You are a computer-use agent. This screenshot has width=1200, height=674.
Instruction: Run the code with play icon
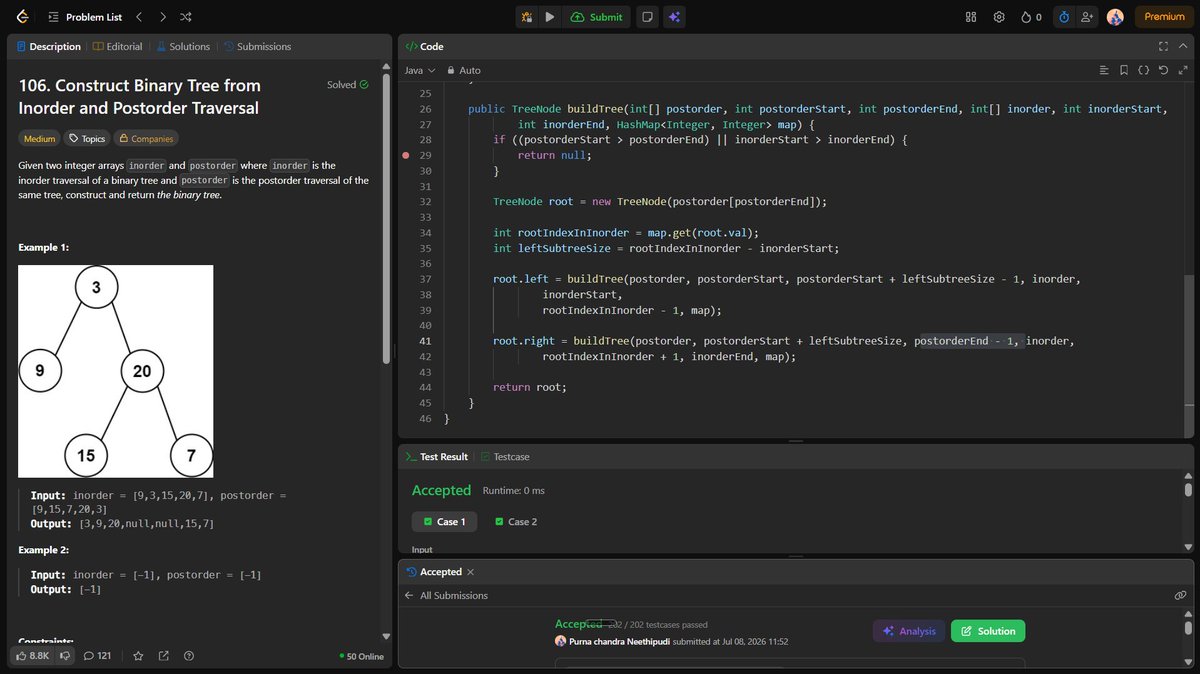550,17
